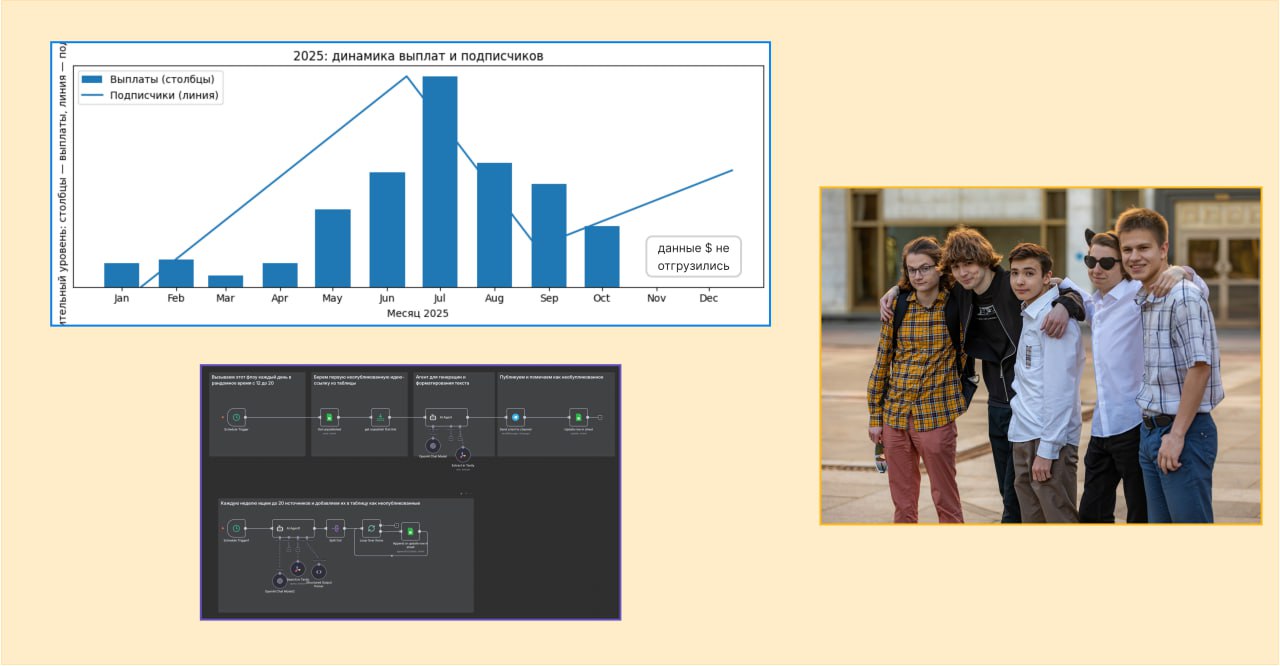Select the OpenAI Chat Model node in top workflow

coord(432,444)
